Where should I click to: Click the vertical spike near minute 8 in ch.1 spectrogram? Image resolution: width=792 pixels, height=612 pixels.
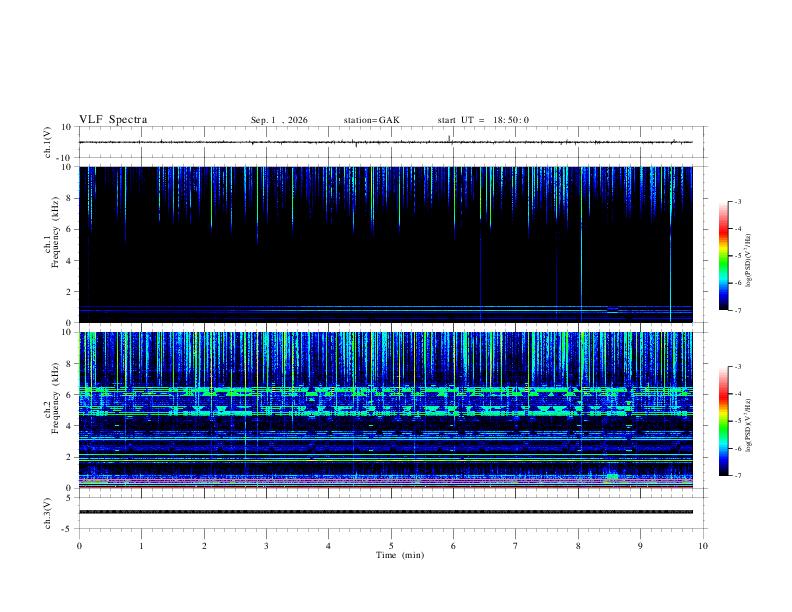tap(581, 244)
